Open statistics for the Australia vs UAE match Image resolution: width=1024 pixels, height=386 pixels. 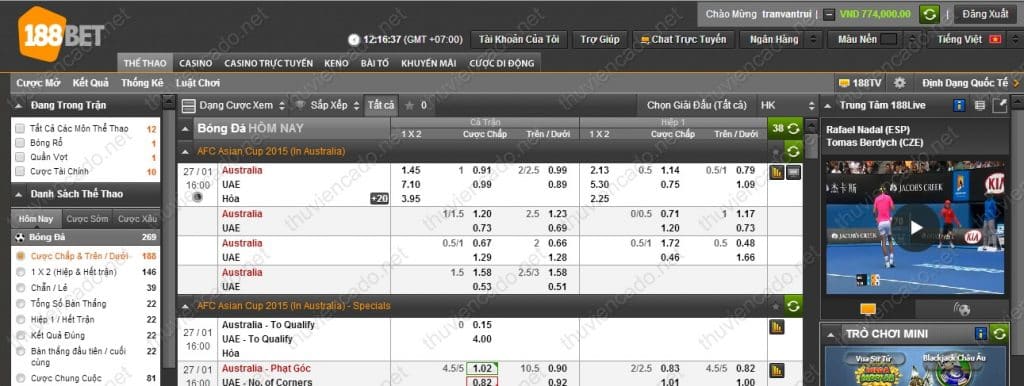click(x=776, y=172)
